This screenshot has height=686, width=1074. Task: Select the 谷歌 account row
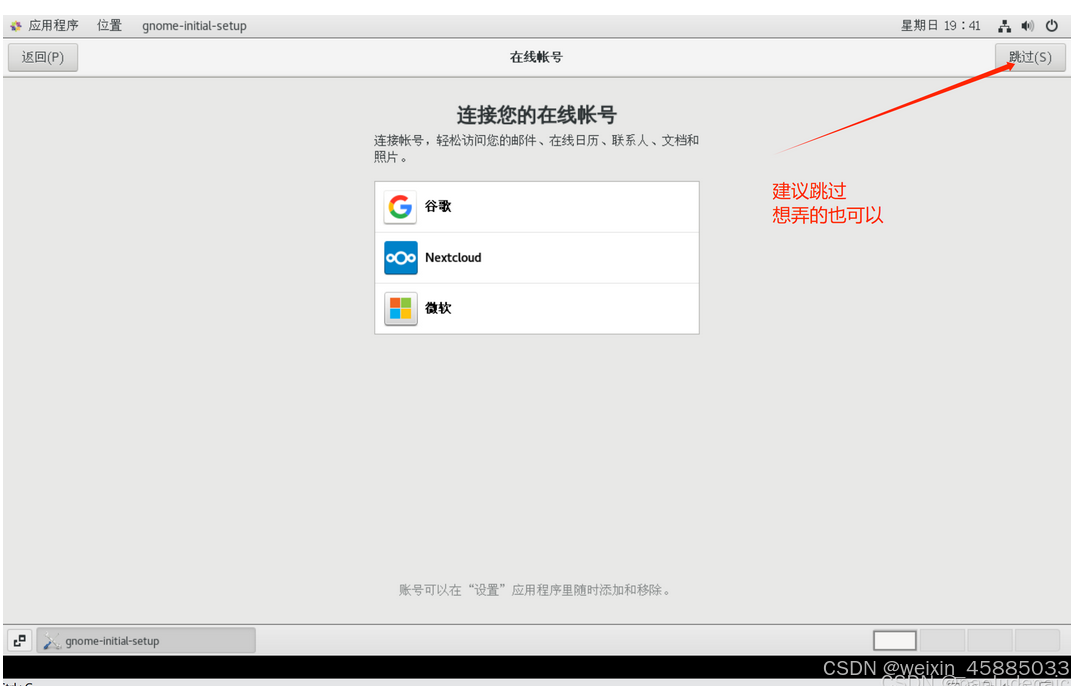[x=537, y=207]
